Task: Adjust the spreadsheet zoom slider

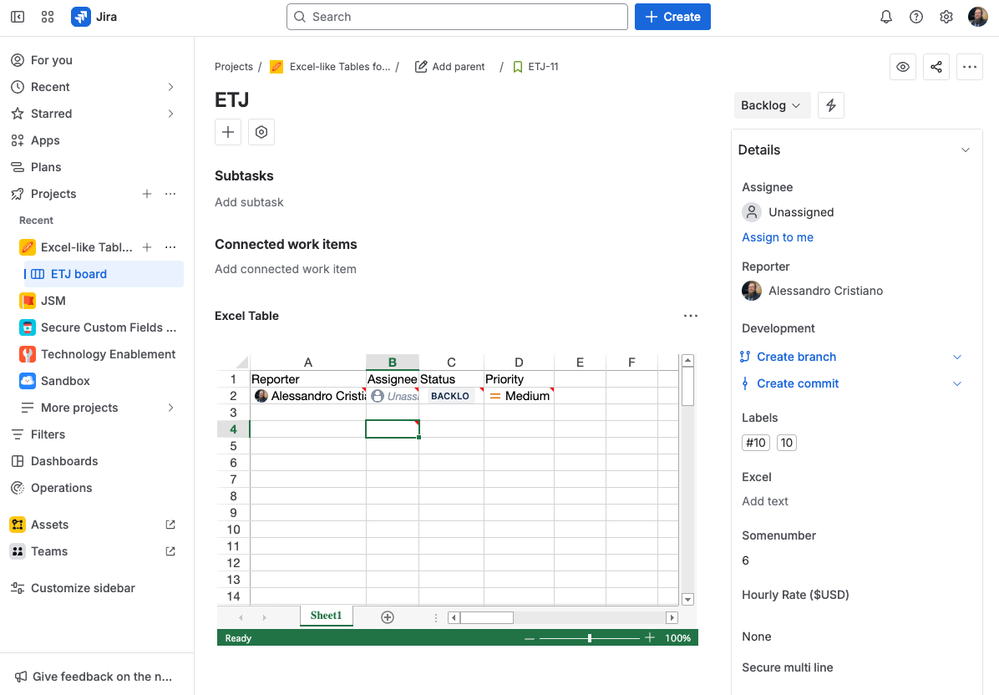Action: (x=590, y=638)
